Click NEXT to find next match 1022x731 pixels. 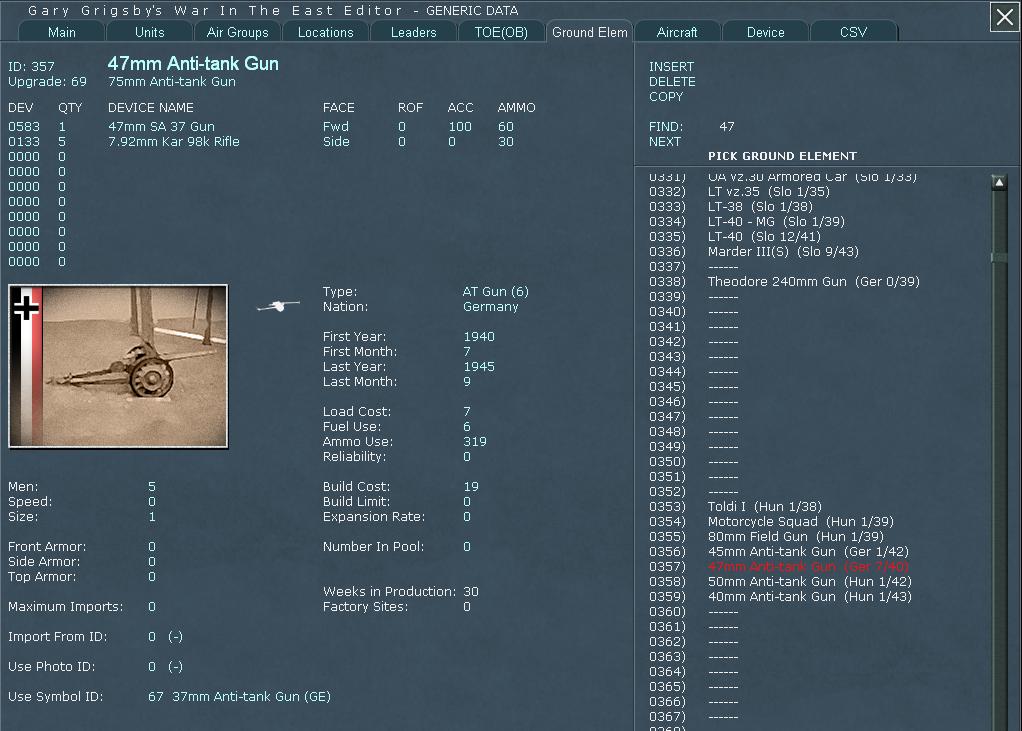665,141
